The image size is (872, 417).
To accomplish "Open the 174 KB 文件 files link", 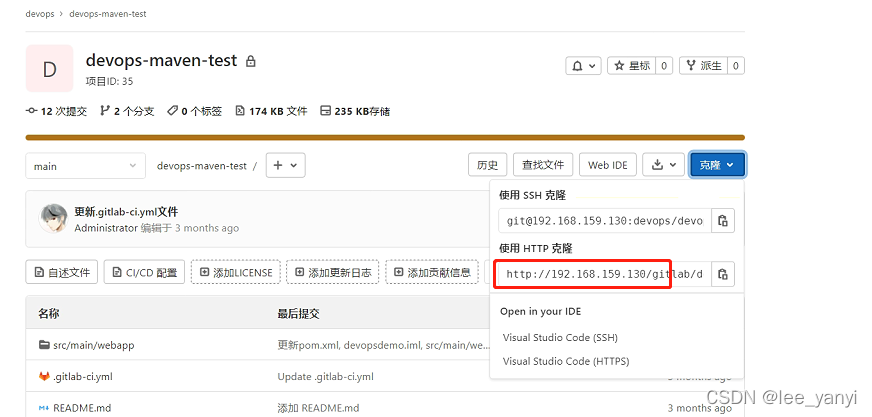I will [271, 111].
